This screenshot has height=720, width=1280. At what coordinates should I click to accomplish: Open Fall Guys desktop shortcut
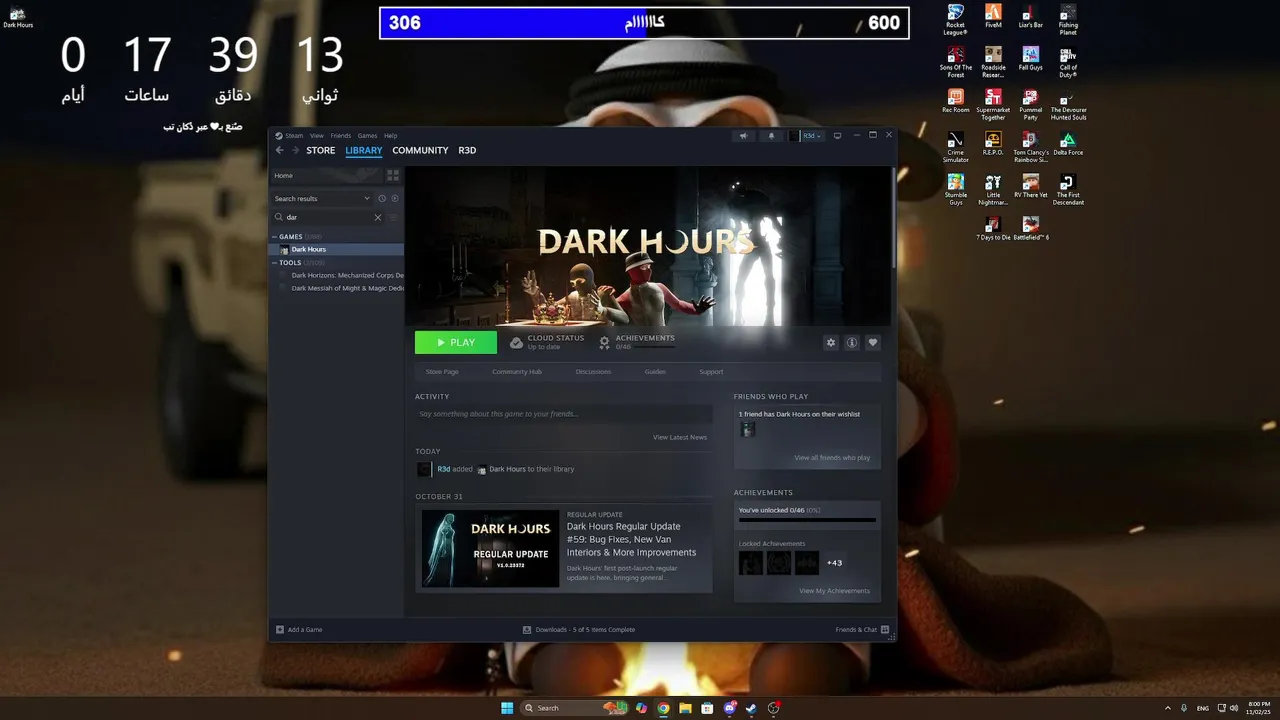tap(1031, 58)
